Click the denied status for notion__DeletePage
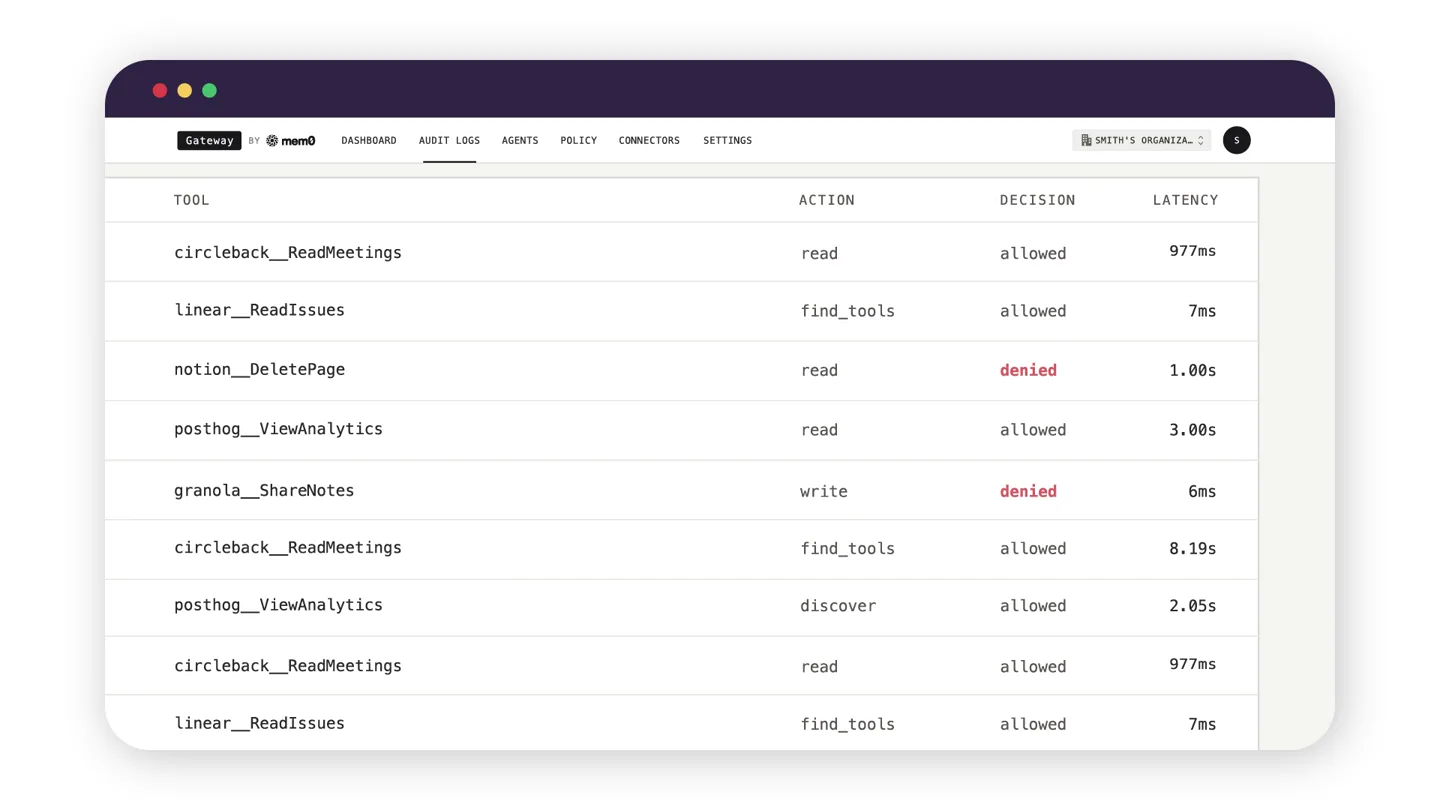Image resolution: width=1440 pixels, height=810 pixels. [x=1028, y=370]
